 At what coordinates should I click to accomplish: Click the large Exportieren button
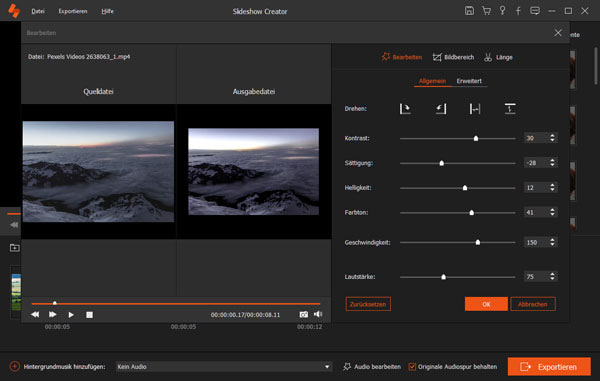[x=549, y=367]
